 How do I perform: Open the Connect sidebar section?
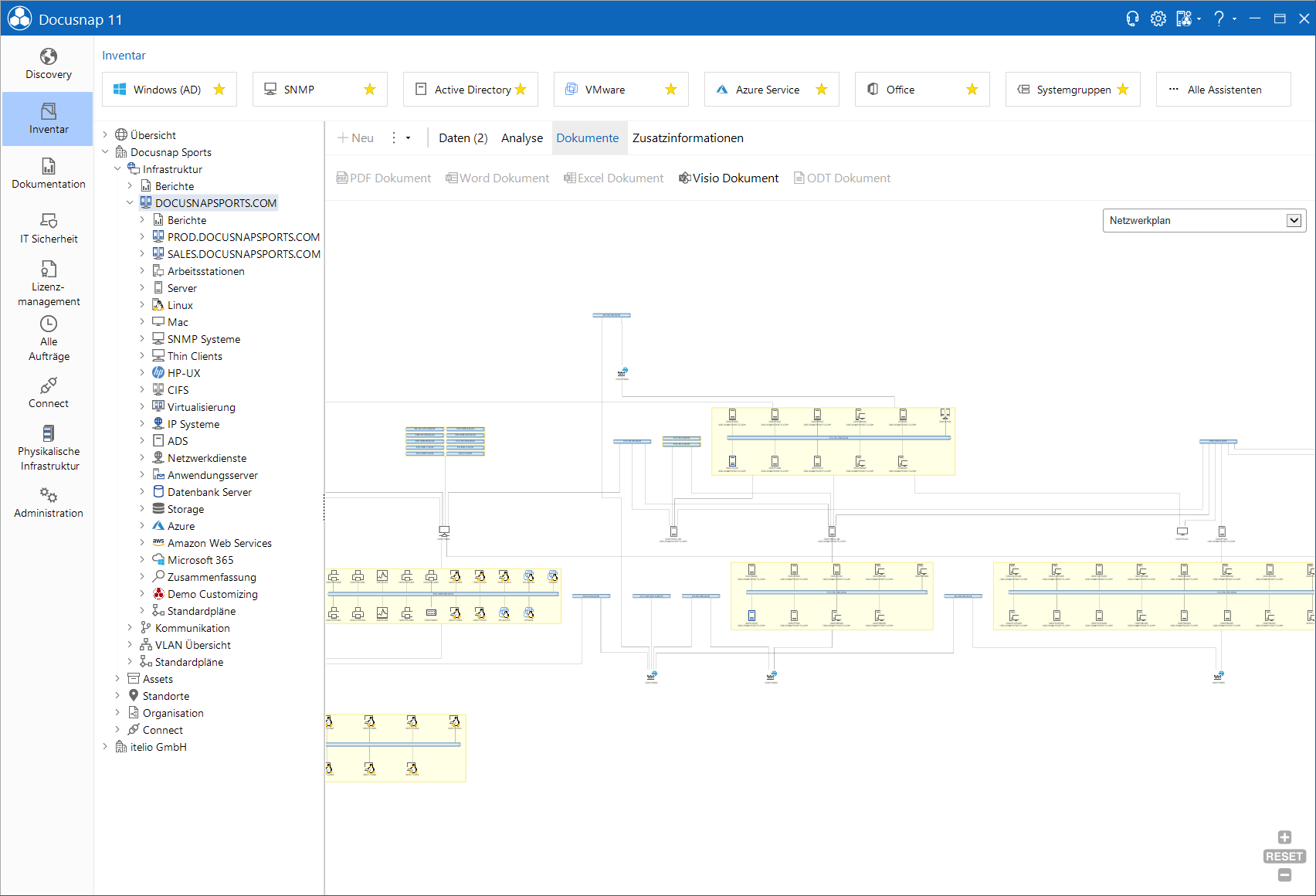[48, 393]
